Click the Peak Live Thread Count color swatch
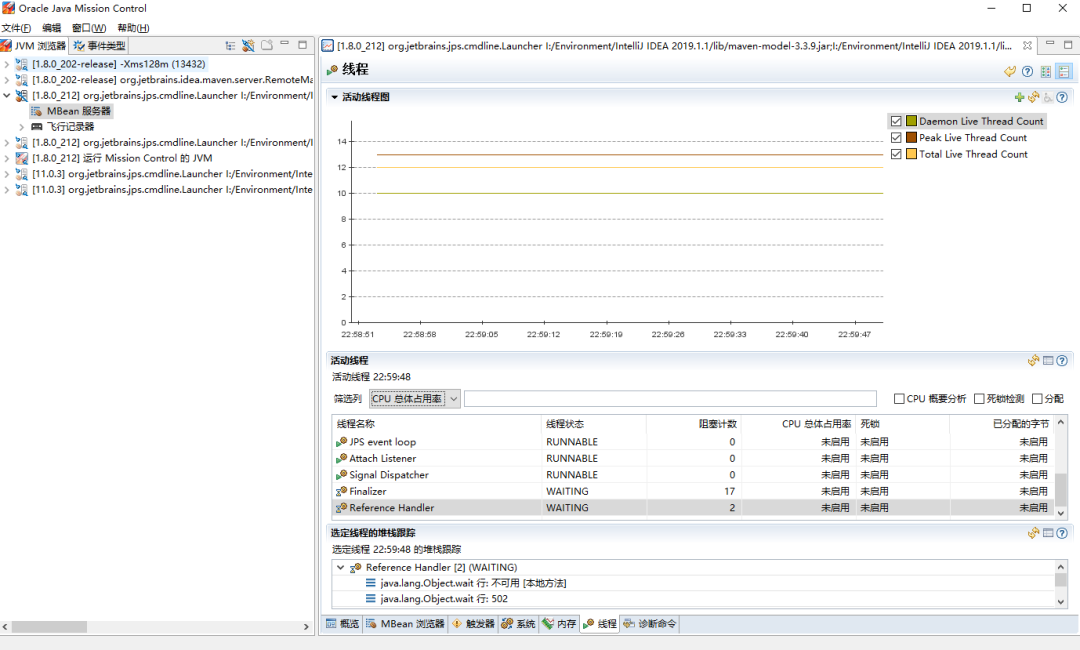 pyautogui.click(x=911, y=138)
